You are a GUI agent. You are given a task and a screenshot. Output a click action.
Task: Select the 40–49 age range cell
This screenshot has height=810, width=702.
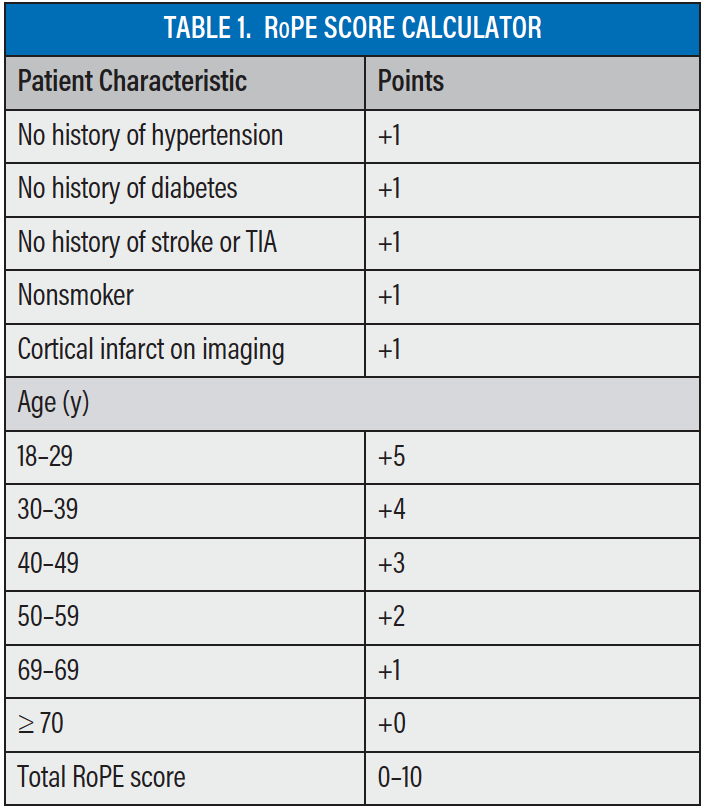tap(47, 563)
